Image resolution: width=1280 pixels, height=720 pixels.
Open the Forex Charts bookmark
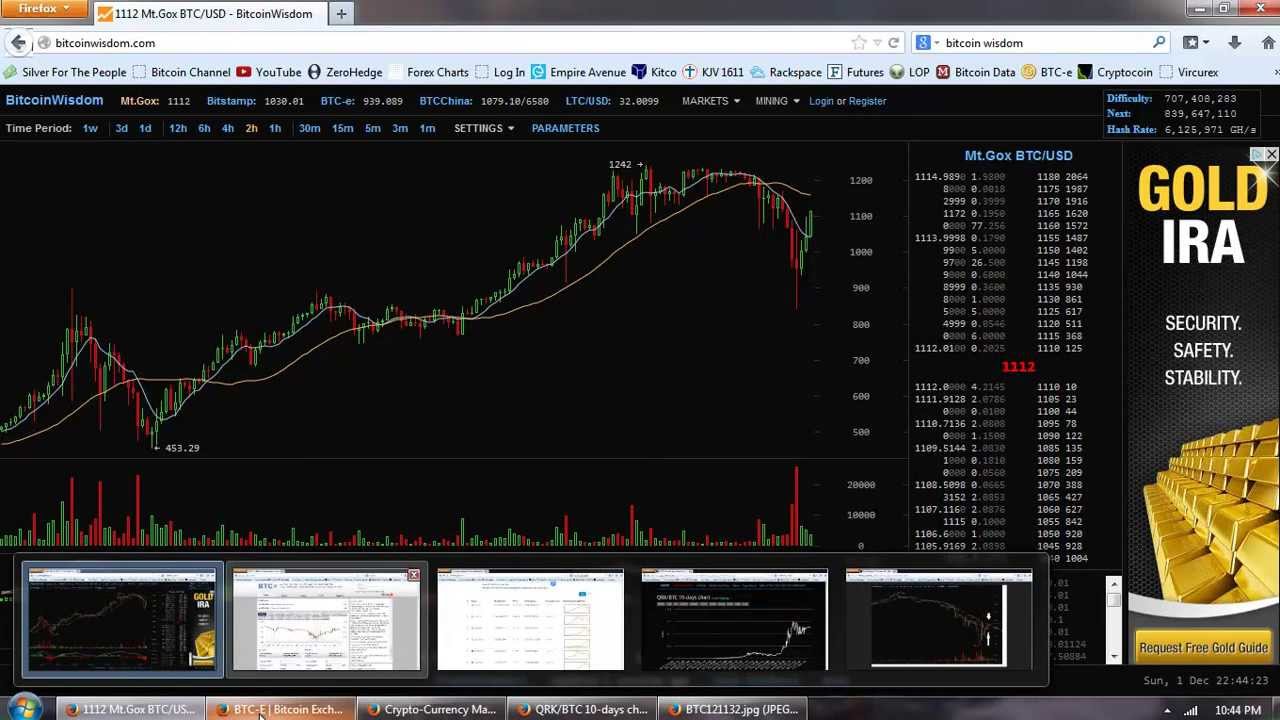pos(428,72)
